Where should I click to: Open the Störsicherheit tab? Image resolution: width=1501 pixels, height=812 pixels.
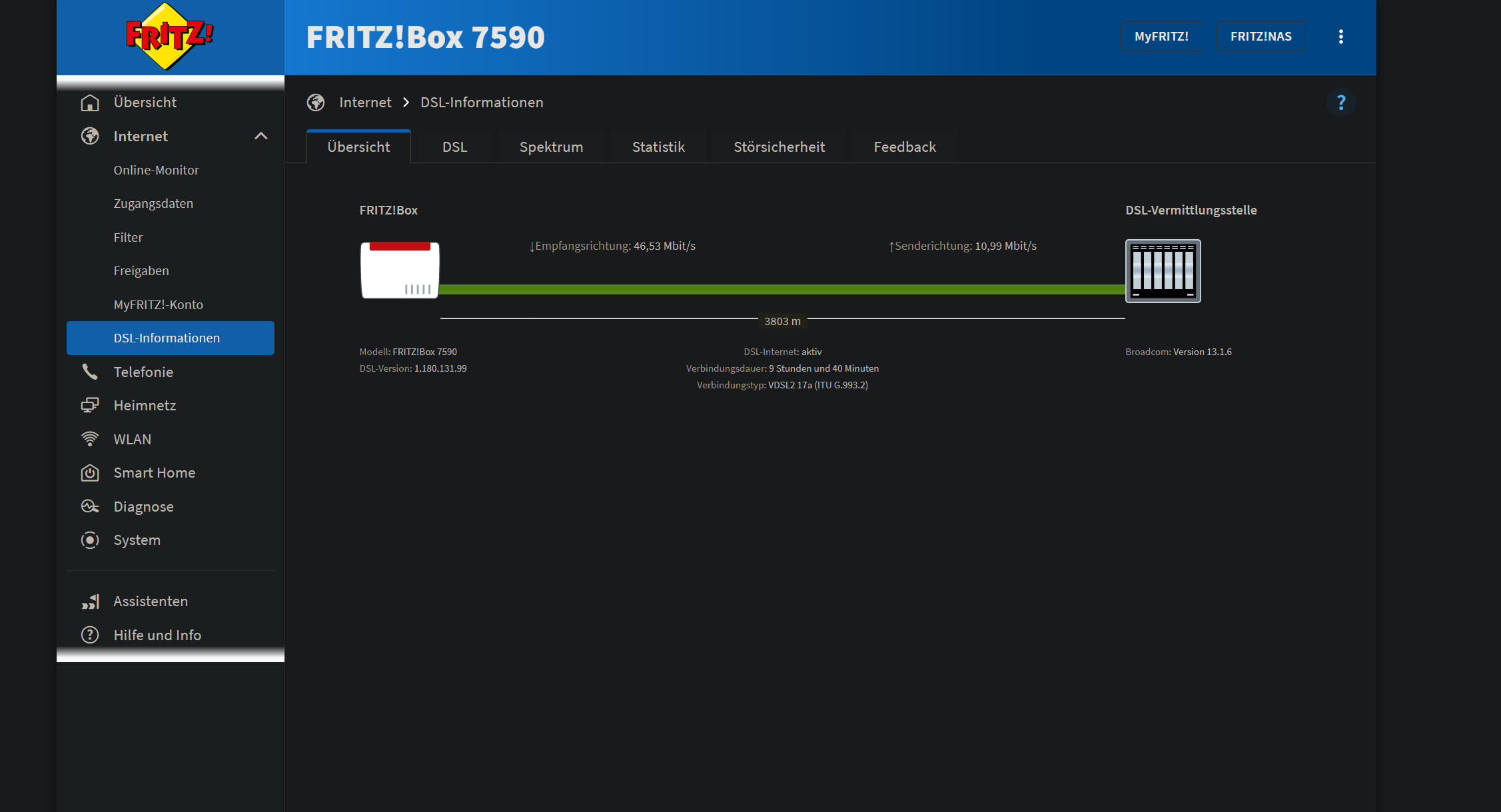(779, 147)
